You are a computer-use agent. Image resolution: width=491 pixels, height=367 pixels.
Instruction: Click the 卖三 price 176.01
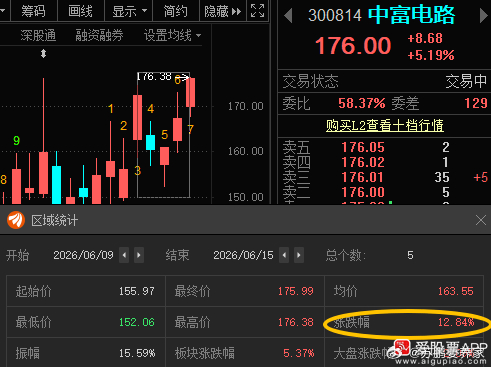[x=363, y=177]
